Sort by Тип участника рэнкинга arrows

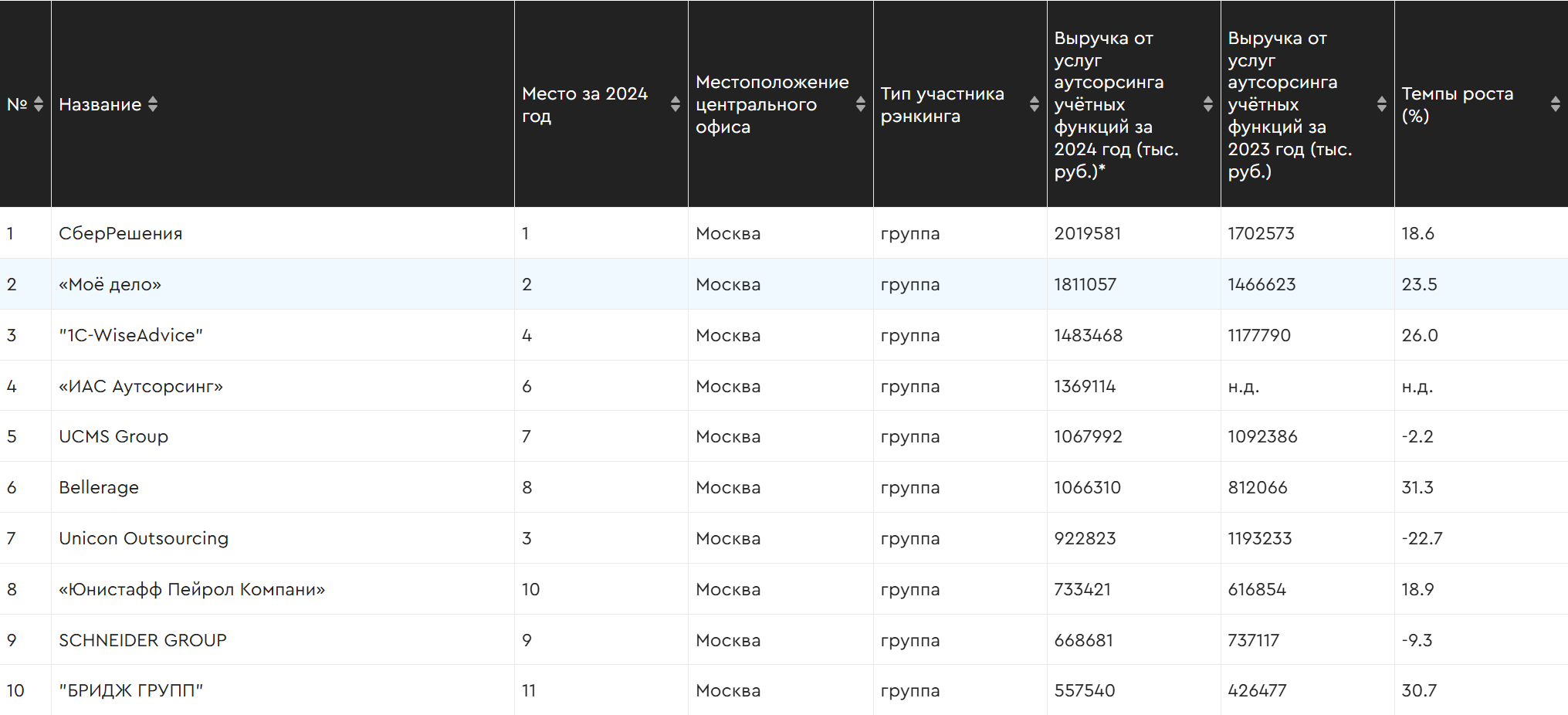[1034, 104]
